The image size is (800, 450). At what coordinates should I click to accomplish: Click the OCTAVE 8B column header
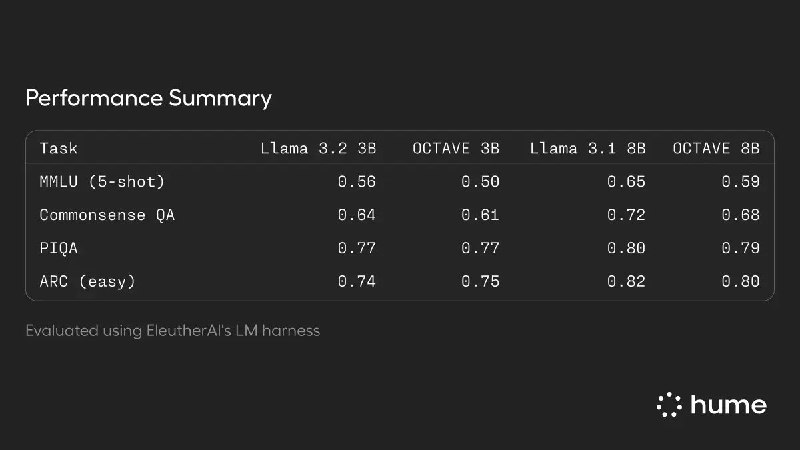coord(715,148)
